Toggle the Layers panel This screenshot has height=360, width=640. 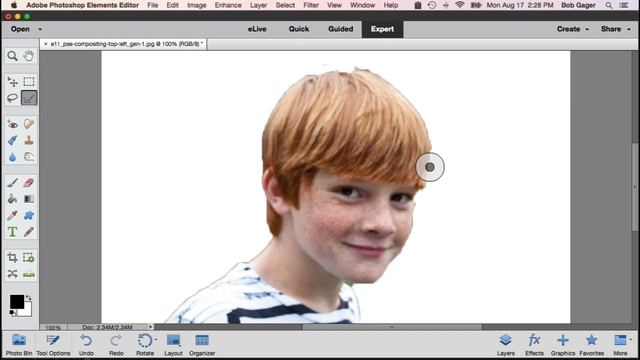pyautogui.click(x=506, y=345)
